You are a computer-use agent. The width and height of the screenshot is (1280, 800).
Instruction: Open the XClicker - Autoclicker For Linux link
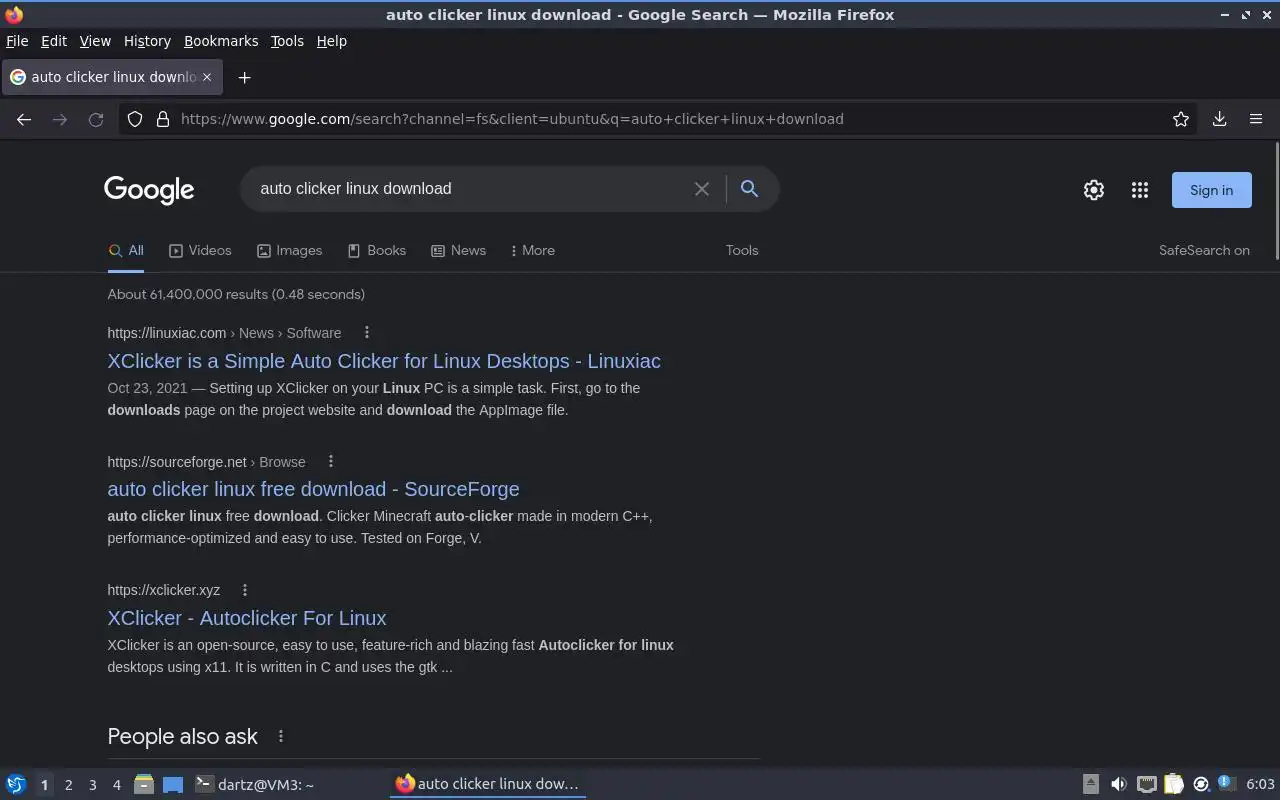247,618
